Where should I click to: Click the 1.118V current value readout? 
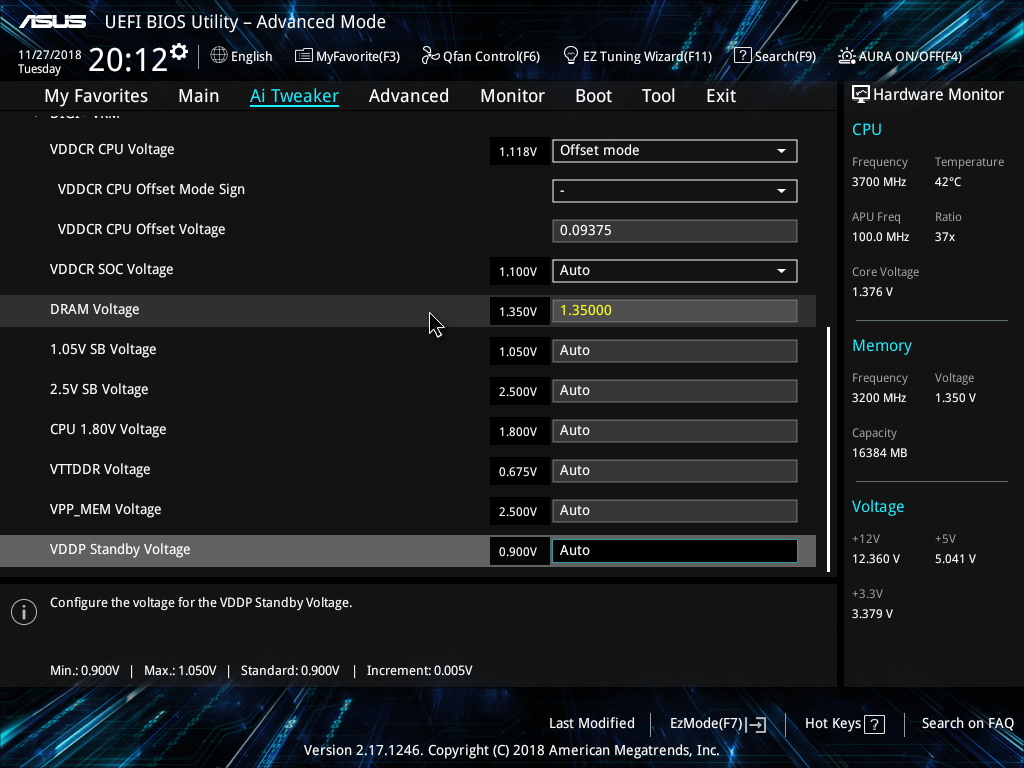(x=519, y=152)
